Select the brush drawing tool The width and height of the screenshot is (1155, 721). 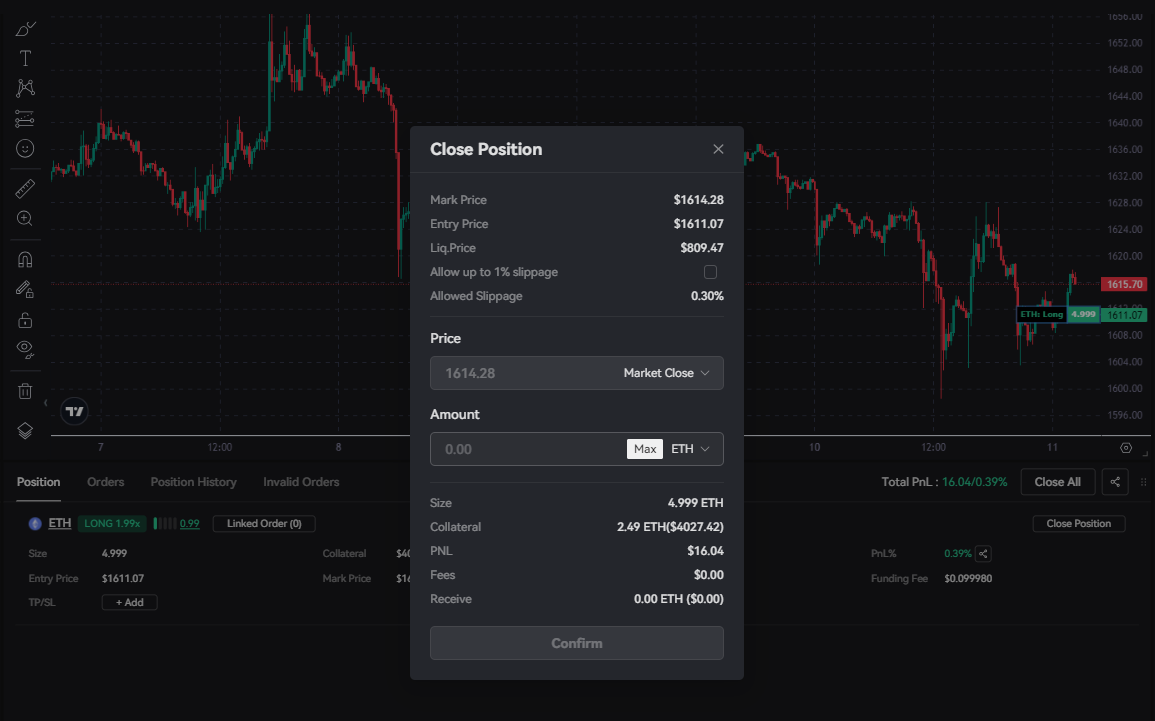coord(25,29)
